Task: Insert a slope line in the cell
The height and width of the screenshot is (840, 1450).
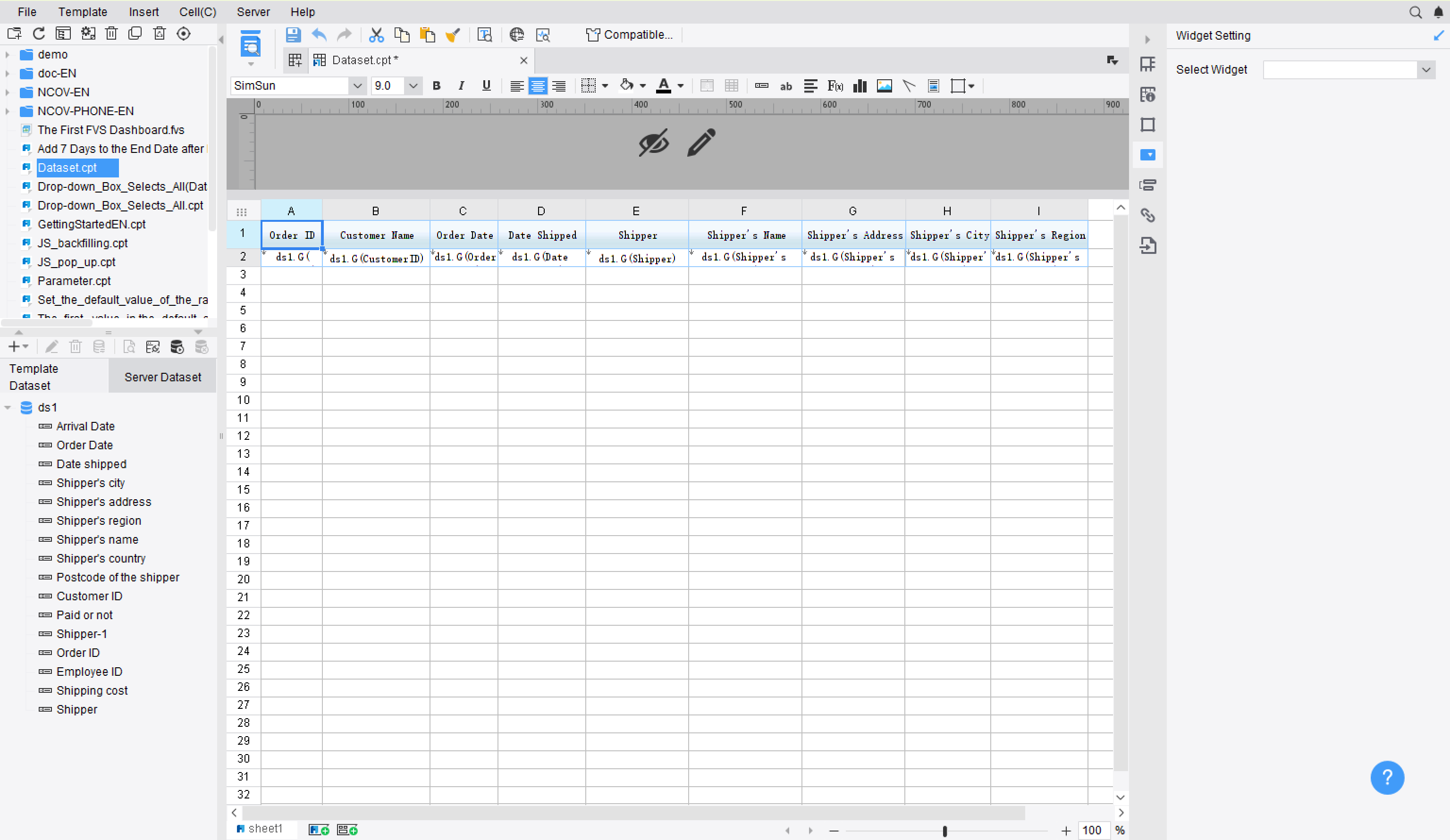Action: click(909, 86)
